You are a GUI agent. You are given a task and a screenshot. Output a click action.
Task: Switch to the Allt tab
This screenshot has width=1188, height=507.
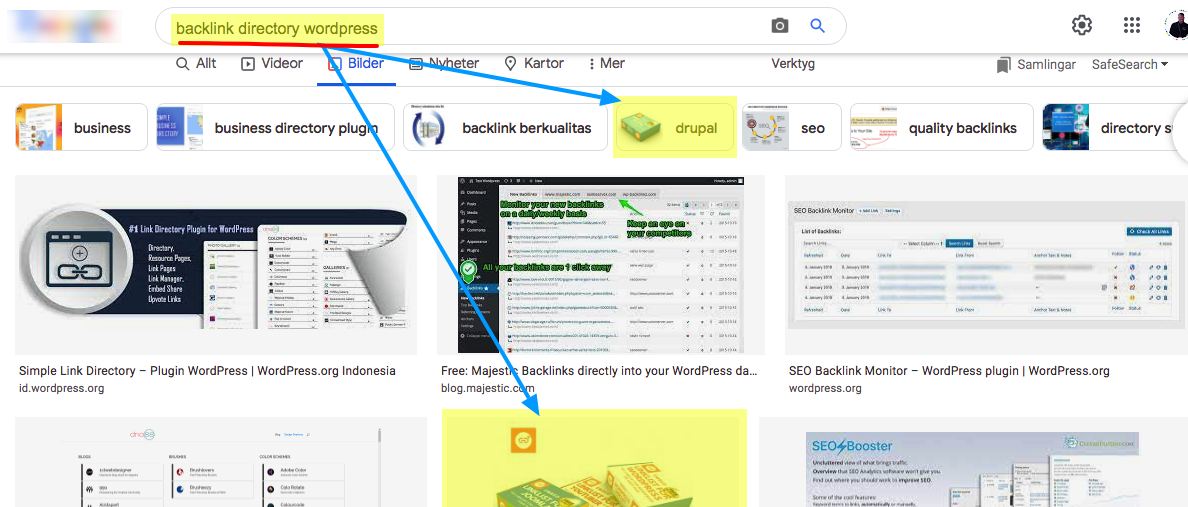tap(196, 64)
